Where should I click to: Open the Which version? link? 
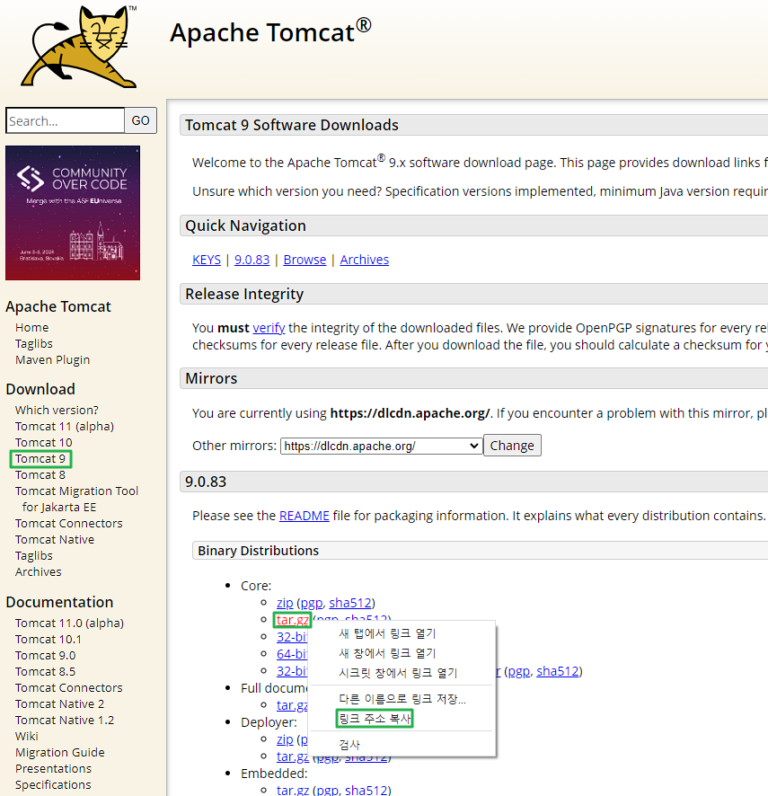point(57,410)
